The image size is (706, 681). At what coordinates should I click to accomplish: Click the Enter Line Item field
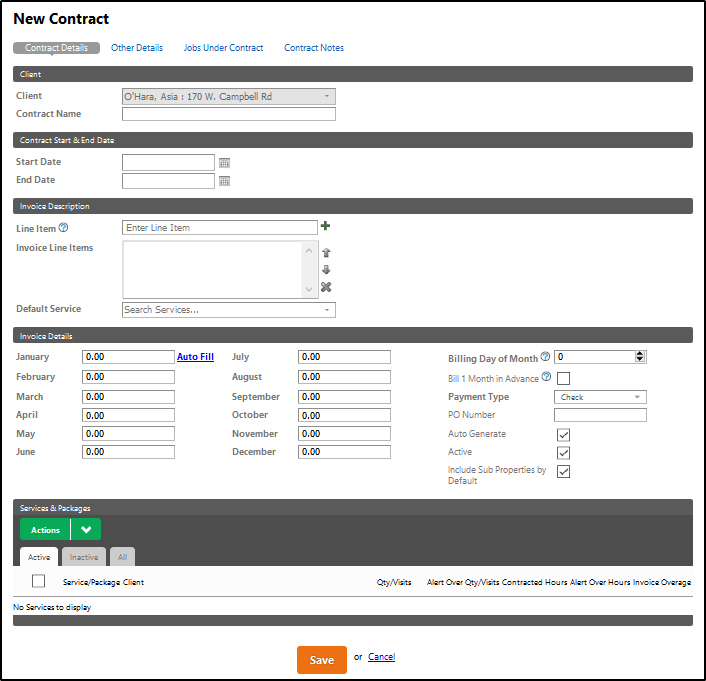pos(220,227)
